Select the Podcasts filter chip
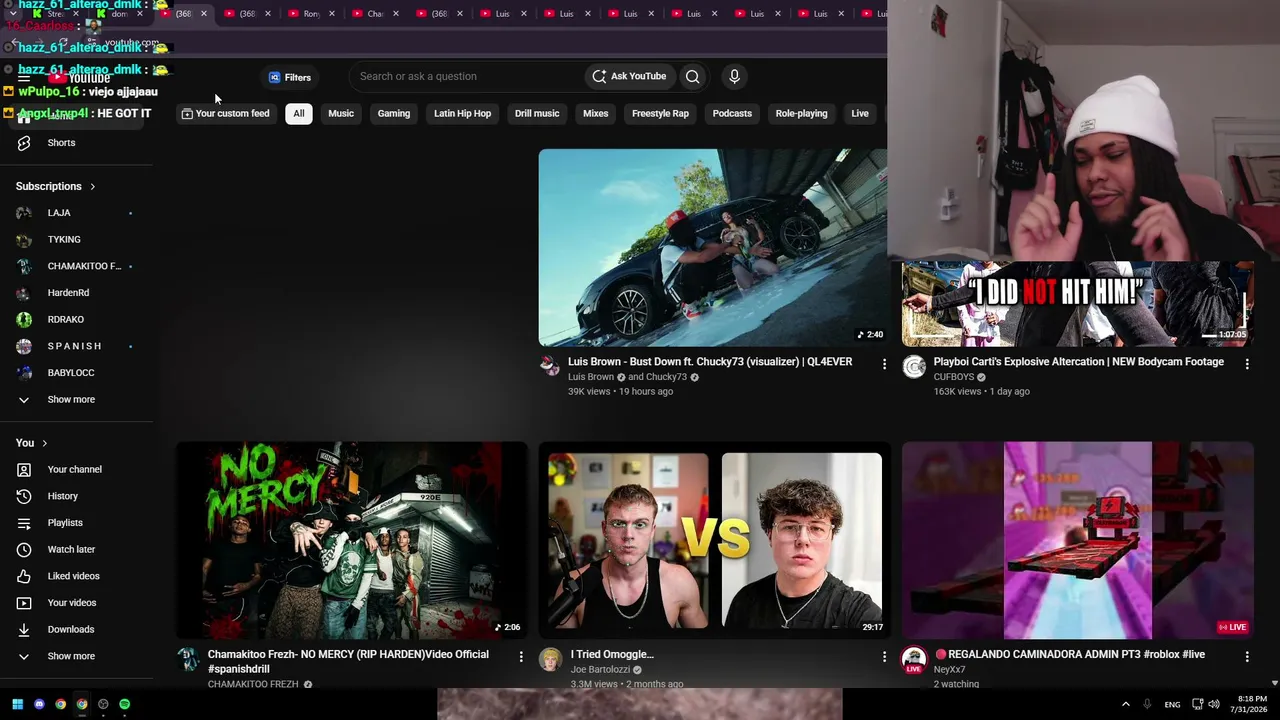 (732, 113)
